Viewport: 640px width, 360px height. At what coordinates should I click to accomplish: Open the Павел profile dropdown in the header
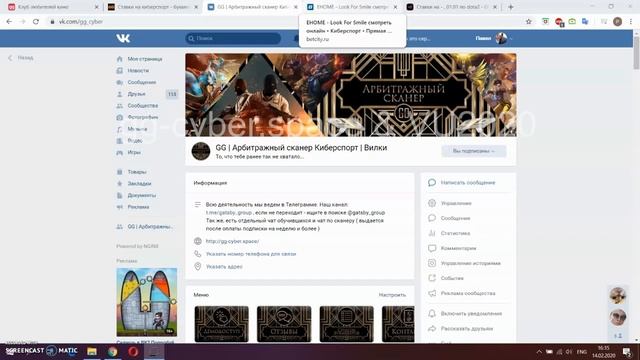pos(494,38)
